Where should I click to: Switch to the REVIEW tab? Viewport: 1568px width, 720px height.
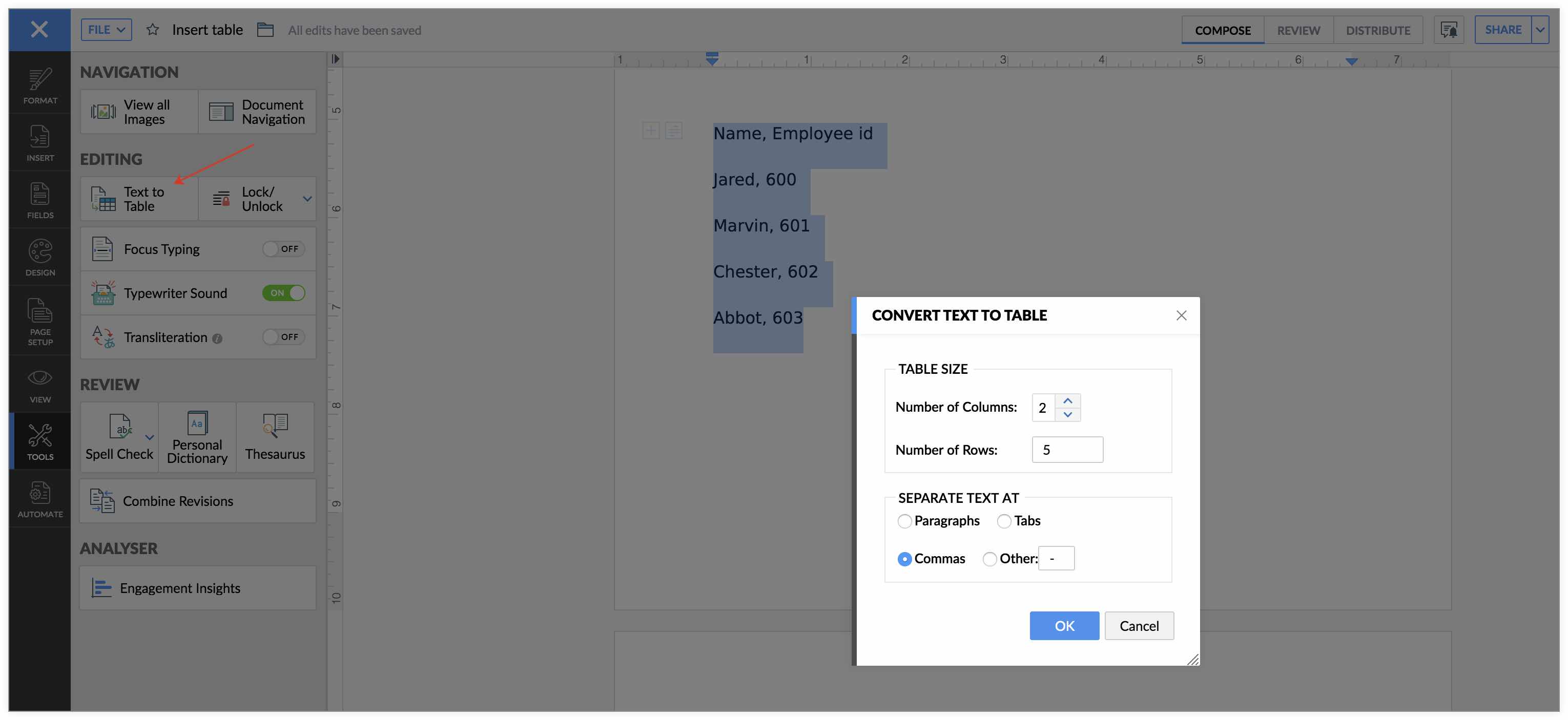pos(1298,30)
